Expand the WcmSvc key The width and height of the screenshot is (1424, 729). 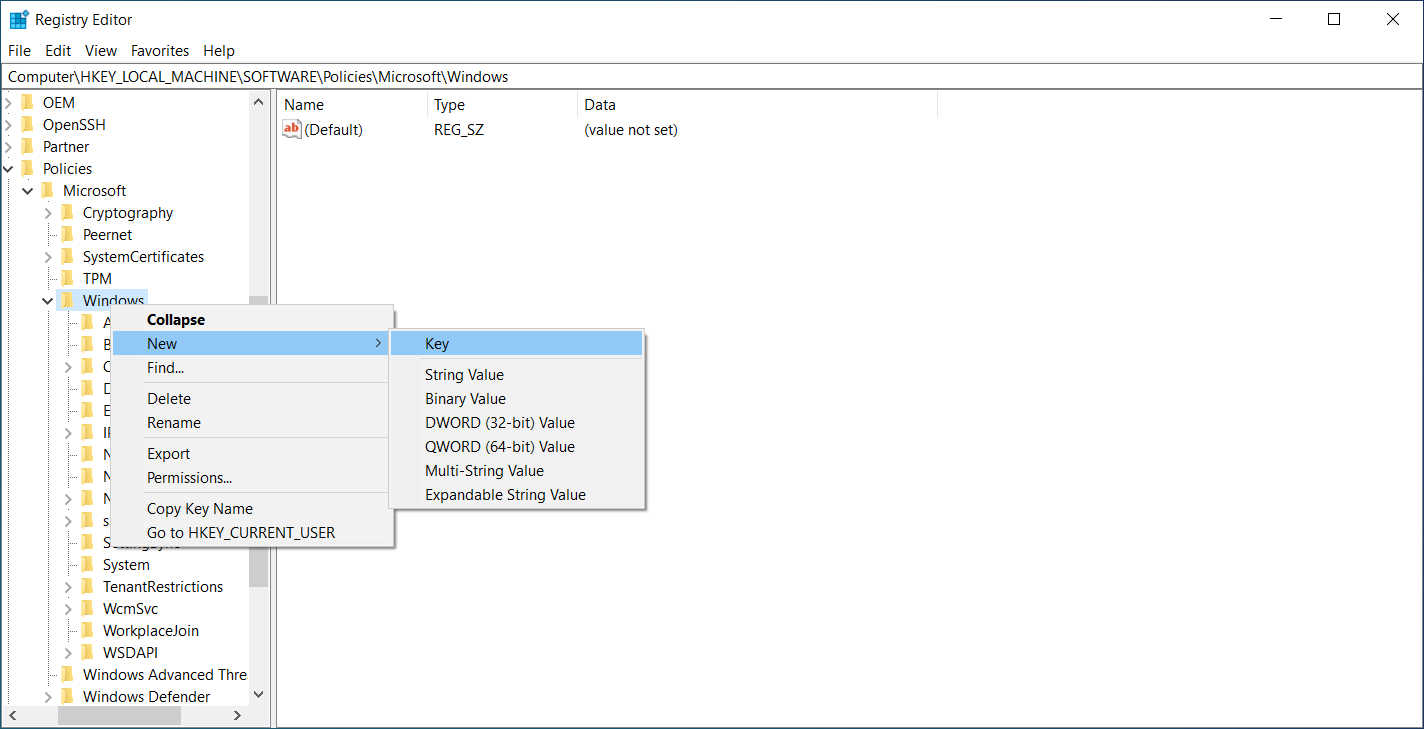[x=68, y=608]
